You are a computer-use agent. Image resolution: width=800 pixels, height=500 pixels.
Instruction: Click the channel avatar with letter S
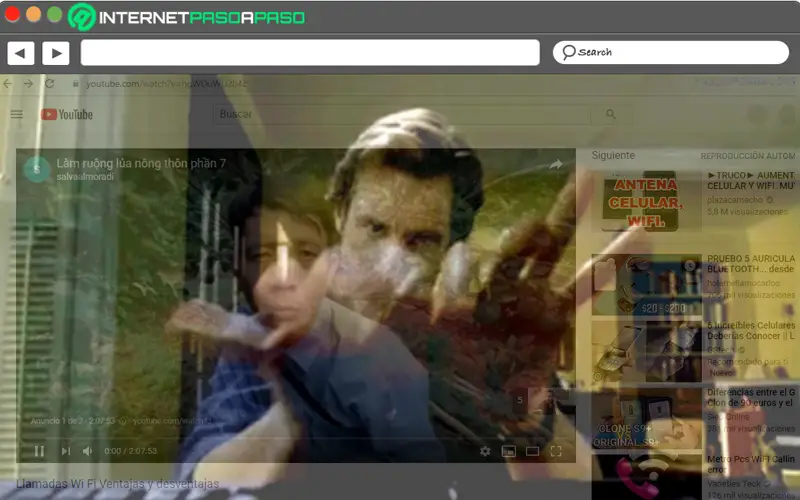point(37,169)
